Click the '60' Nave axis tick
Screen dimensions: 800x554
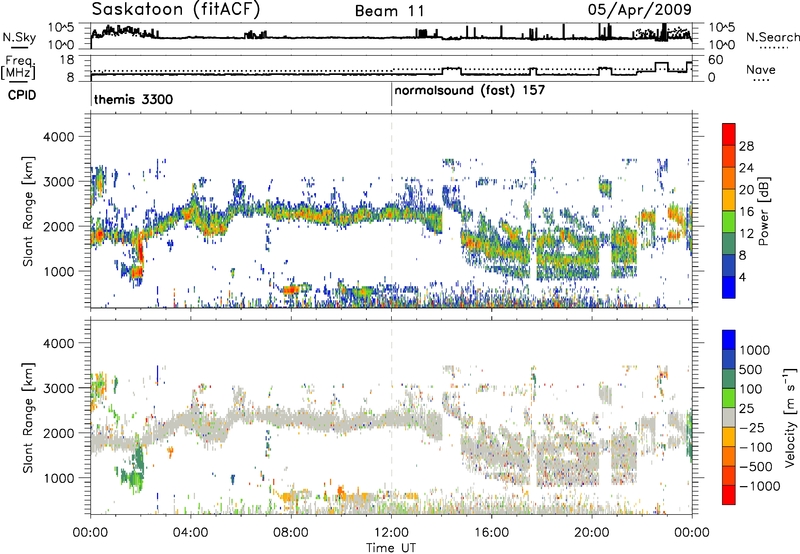[x=716, y=60]
